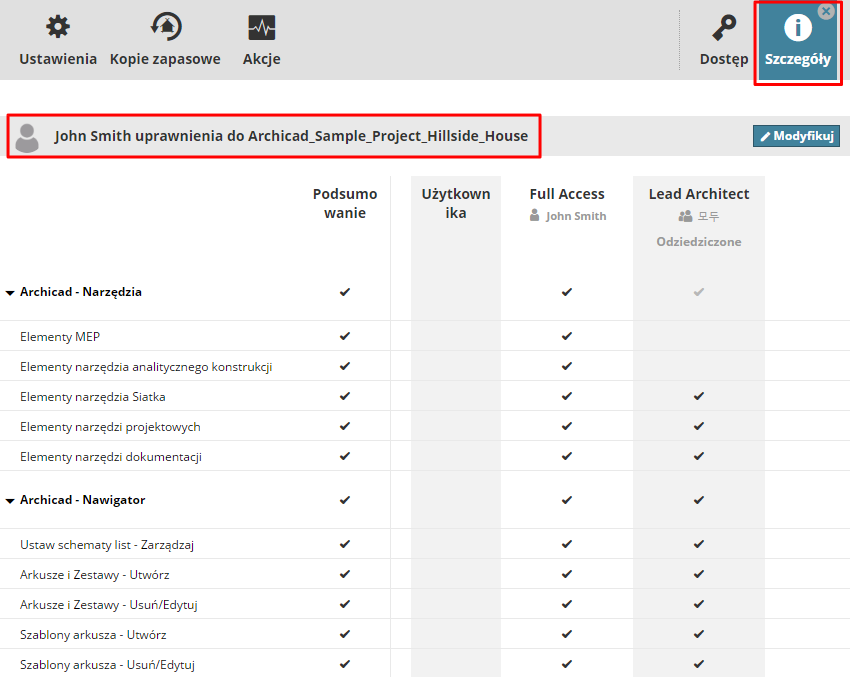850x677 pixels.
Task: Toggle Full Access checkmark for Elementy narzędzi dokumentacji
Action: (566, 456)
